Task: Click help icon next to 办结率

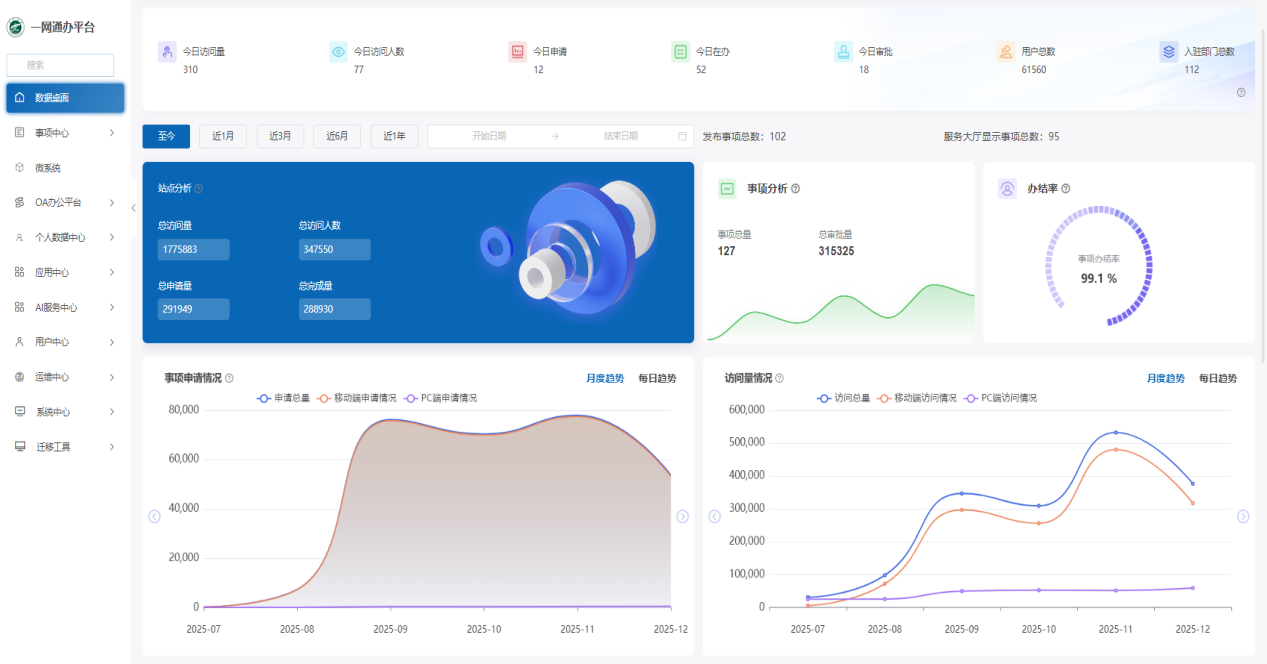Action: point(1065,188)
